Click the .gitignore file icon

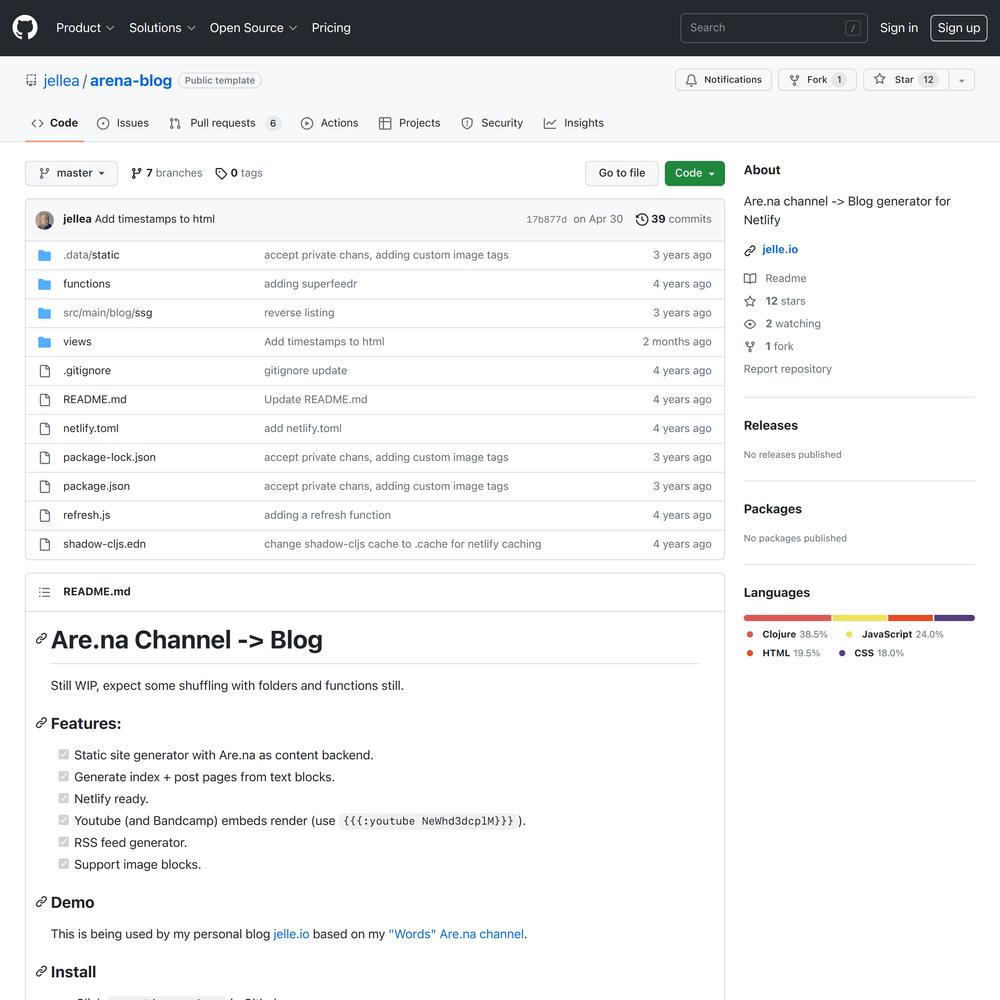[45, 371]
